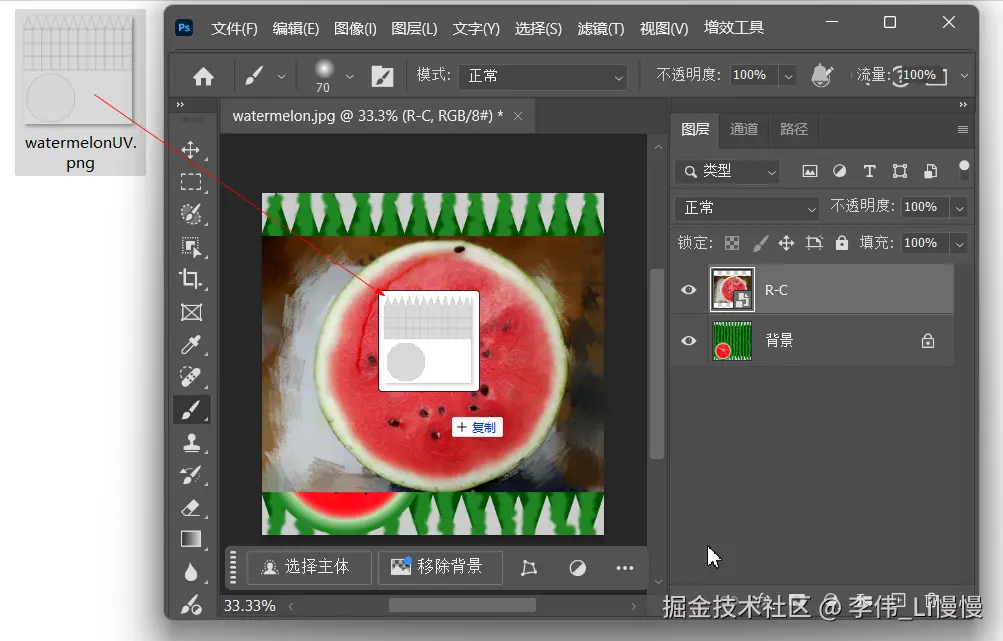Toggle lock position
This screenshot has height=641, width=1003.
click(786, 243)
